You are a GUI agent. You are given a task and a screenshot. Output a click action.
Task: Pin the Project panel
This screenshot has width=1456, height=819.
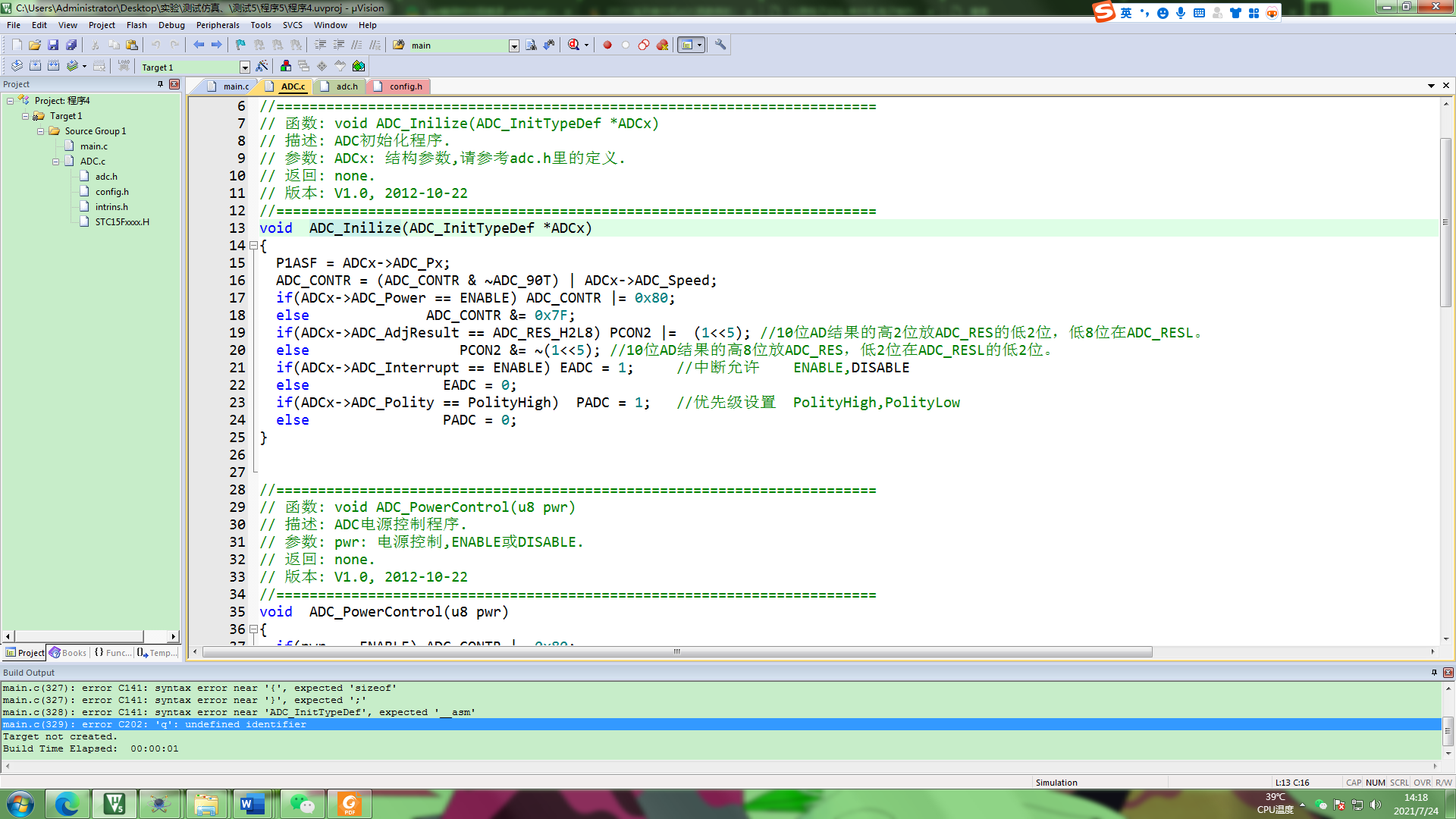160,84
